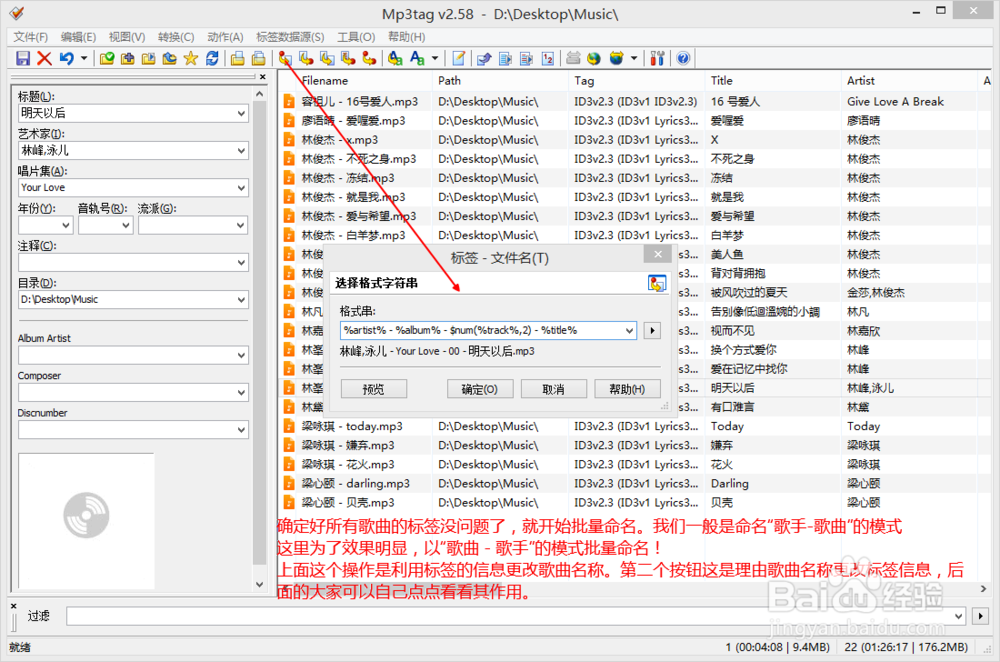Refresh the file list view

click(212, 59)
